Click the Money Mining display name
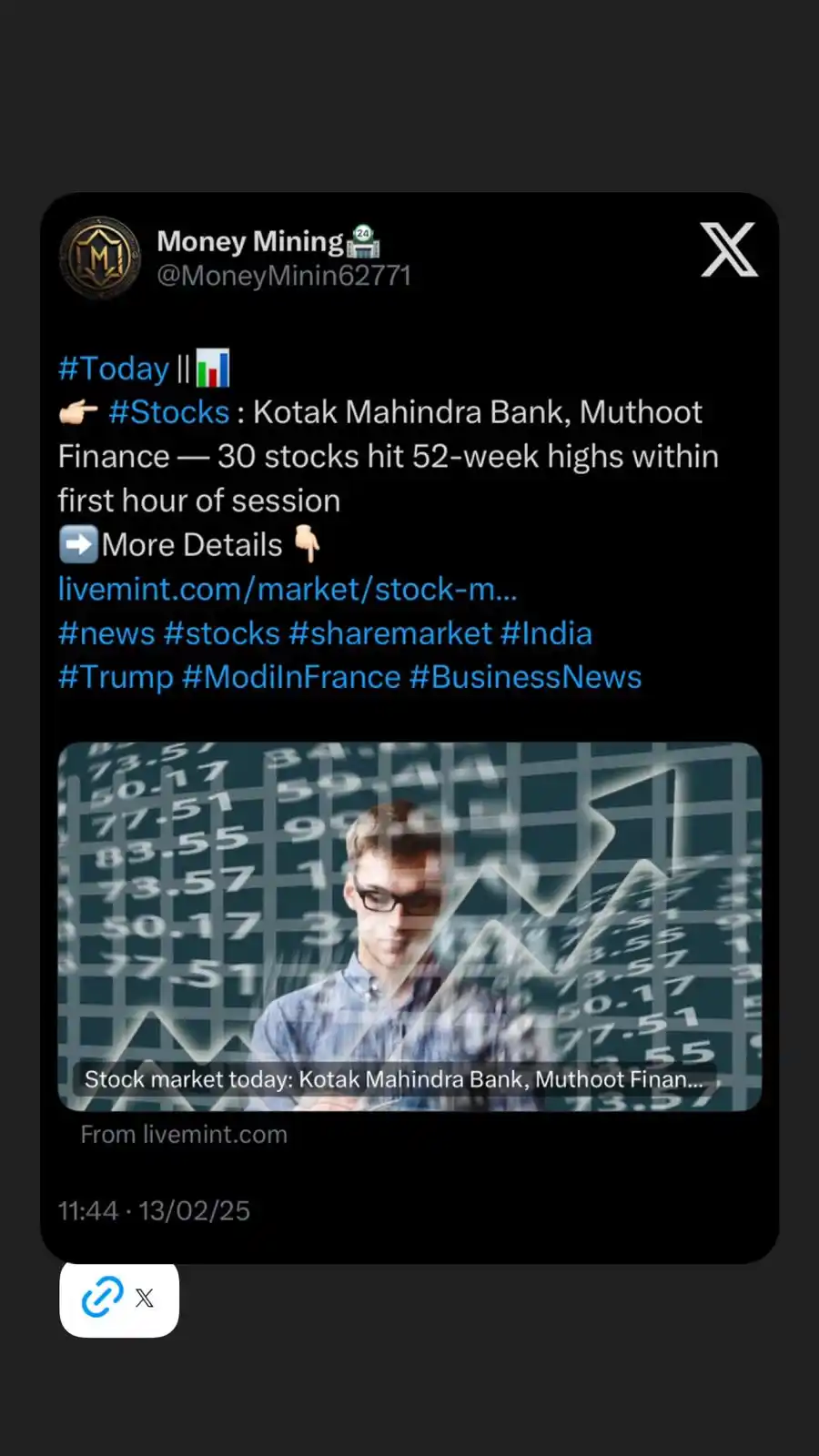This screenshot has height=1456, width=819. coord(250,239)
